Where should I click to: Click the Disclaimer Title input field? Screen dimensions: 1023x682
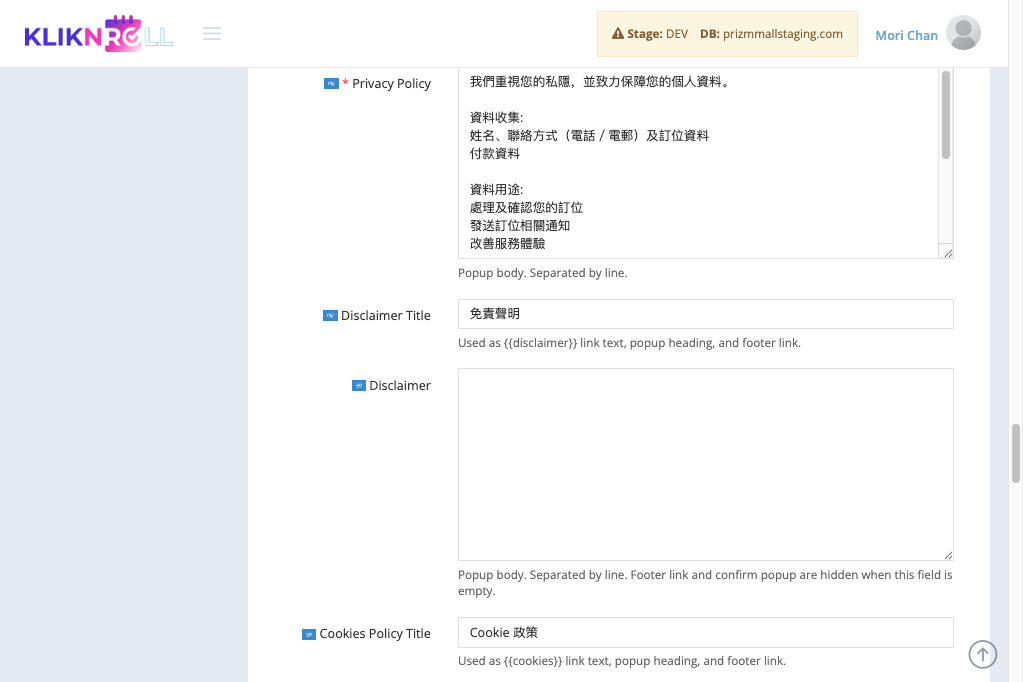705,314
